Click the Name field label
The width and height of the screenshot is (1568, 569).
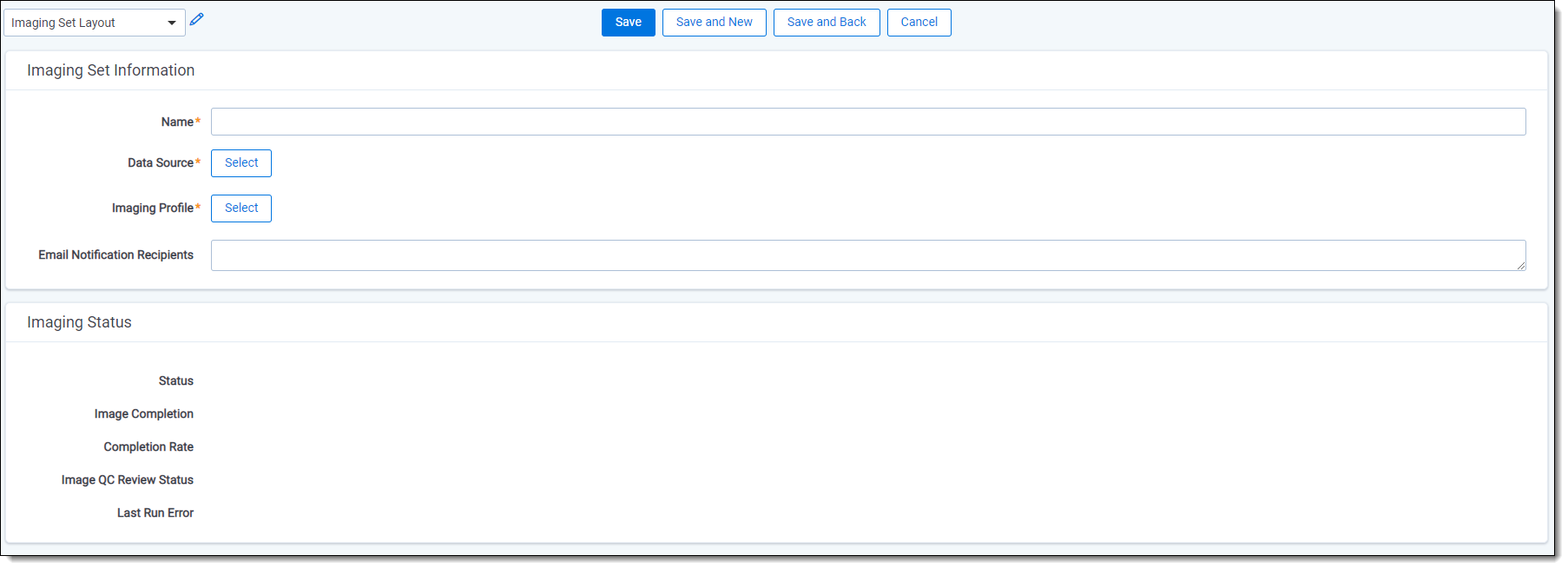[x=177, y=122]
